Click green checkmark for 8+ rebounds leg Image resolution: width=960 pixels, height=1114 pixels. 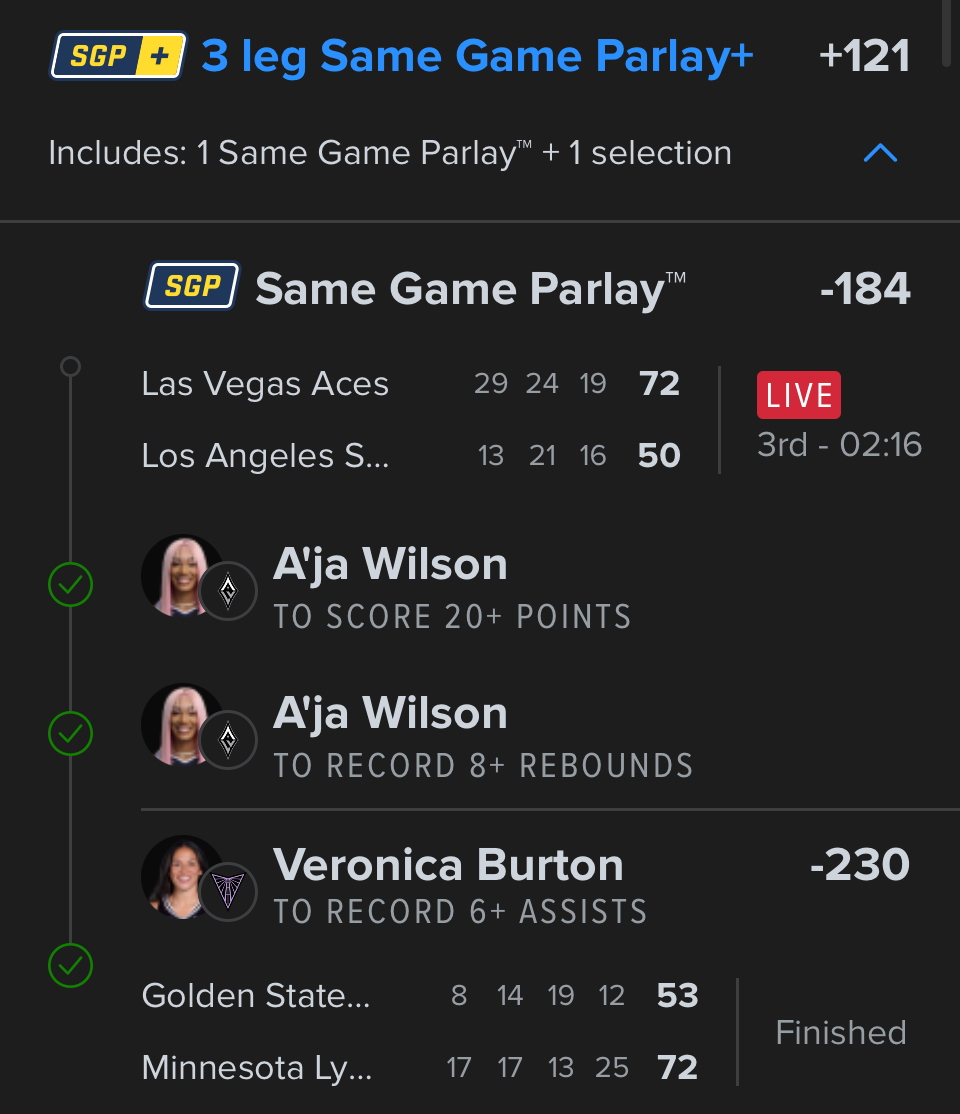pos(70,734)
